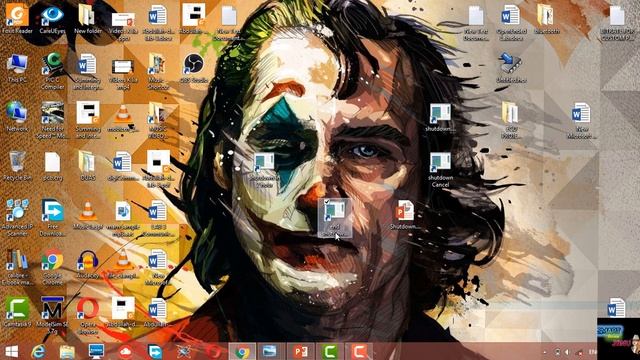Switch to the green Camtasia taskbar window

coord(329,351)
